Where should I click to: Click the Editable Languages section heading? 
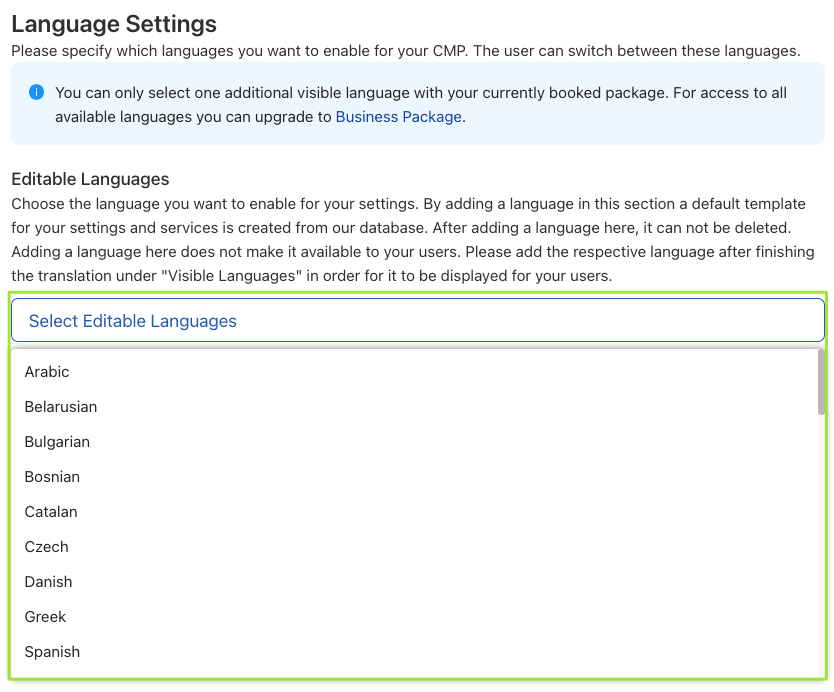point(90,179)
